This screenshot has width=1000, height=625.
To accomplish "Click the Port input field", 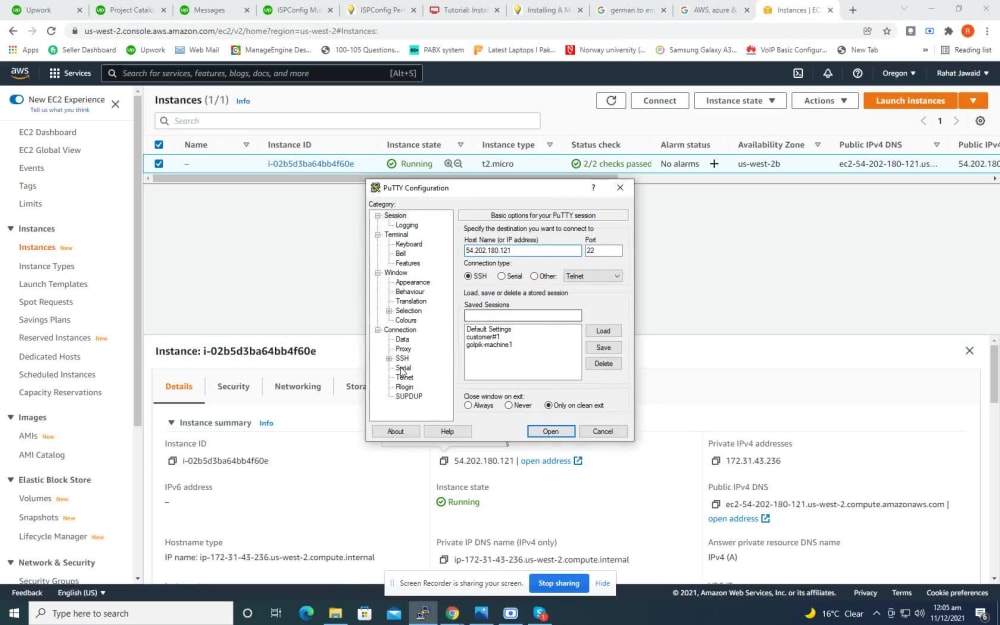I will pos(603,251).
